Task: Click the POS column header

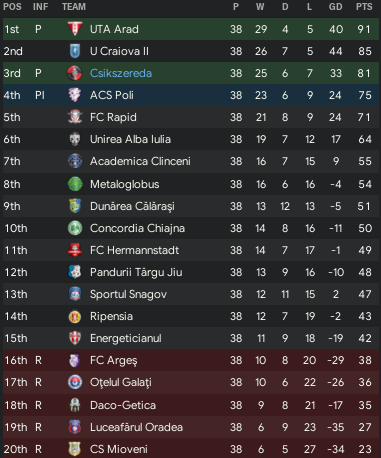Action: (12, 7)
